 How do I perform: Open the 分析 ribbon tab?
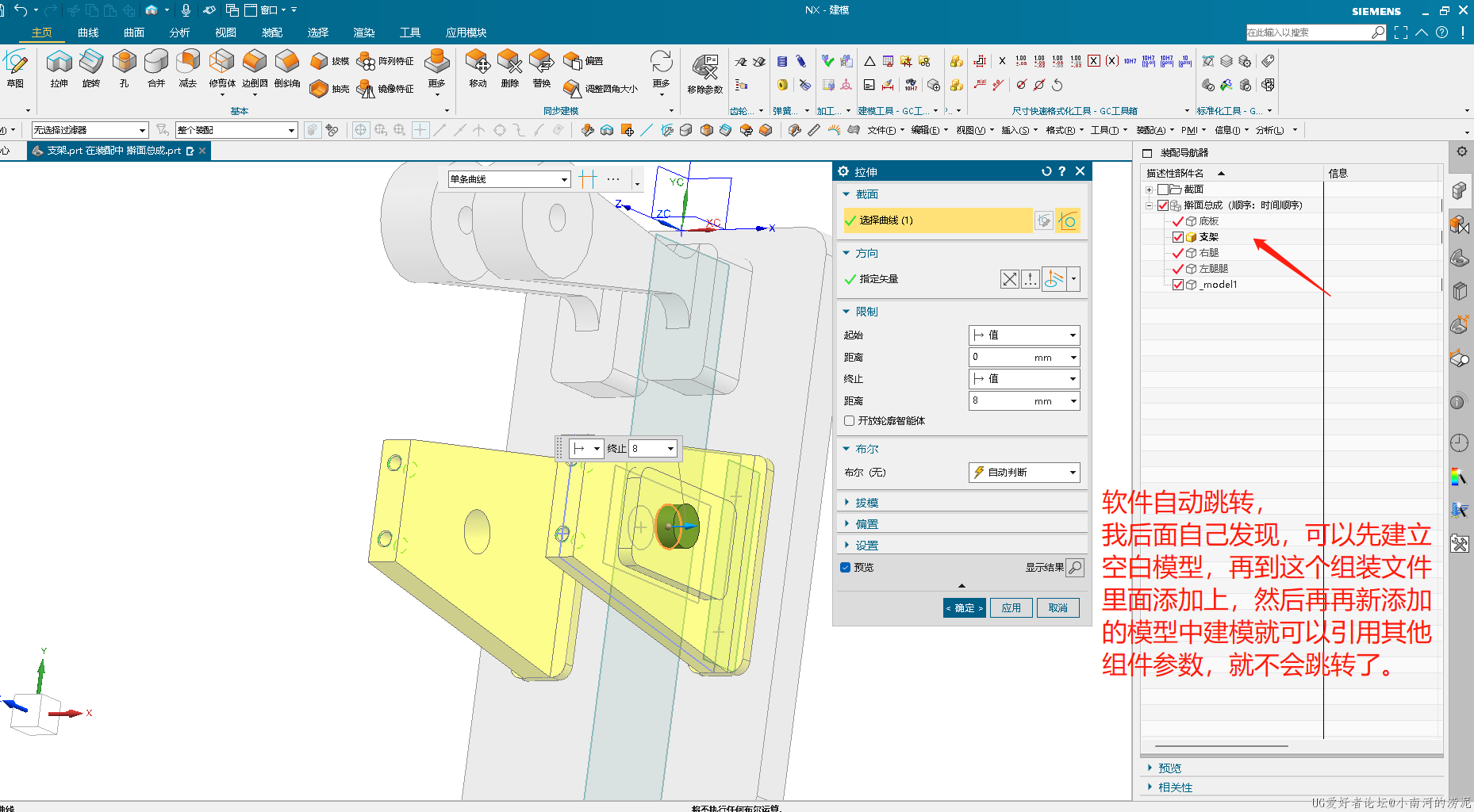[x=179, y=33]
